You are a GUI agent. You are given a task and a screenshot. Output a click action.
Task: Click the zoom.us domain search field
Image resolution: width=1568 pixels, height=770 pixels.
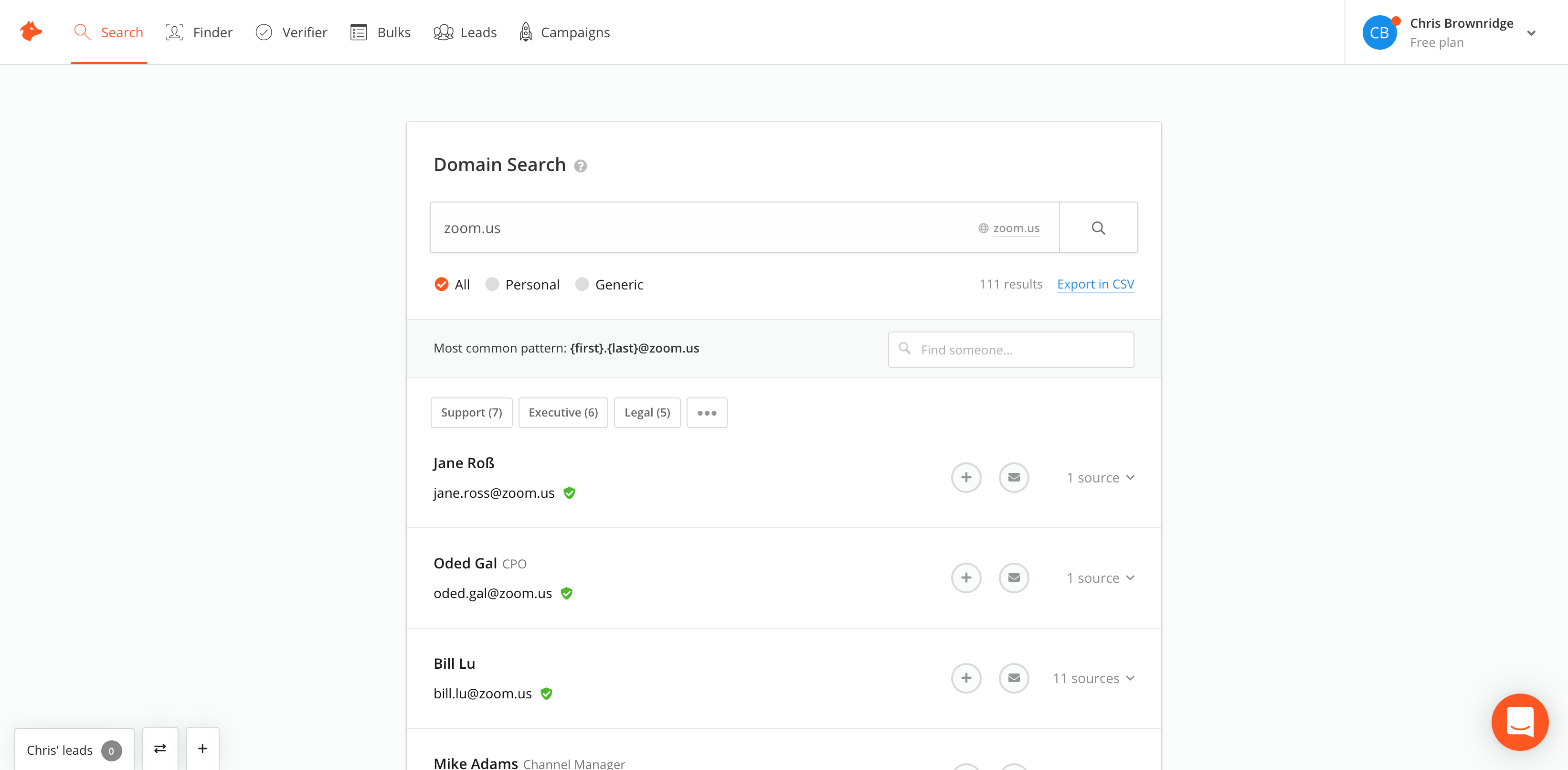click(x=744, y=228)
